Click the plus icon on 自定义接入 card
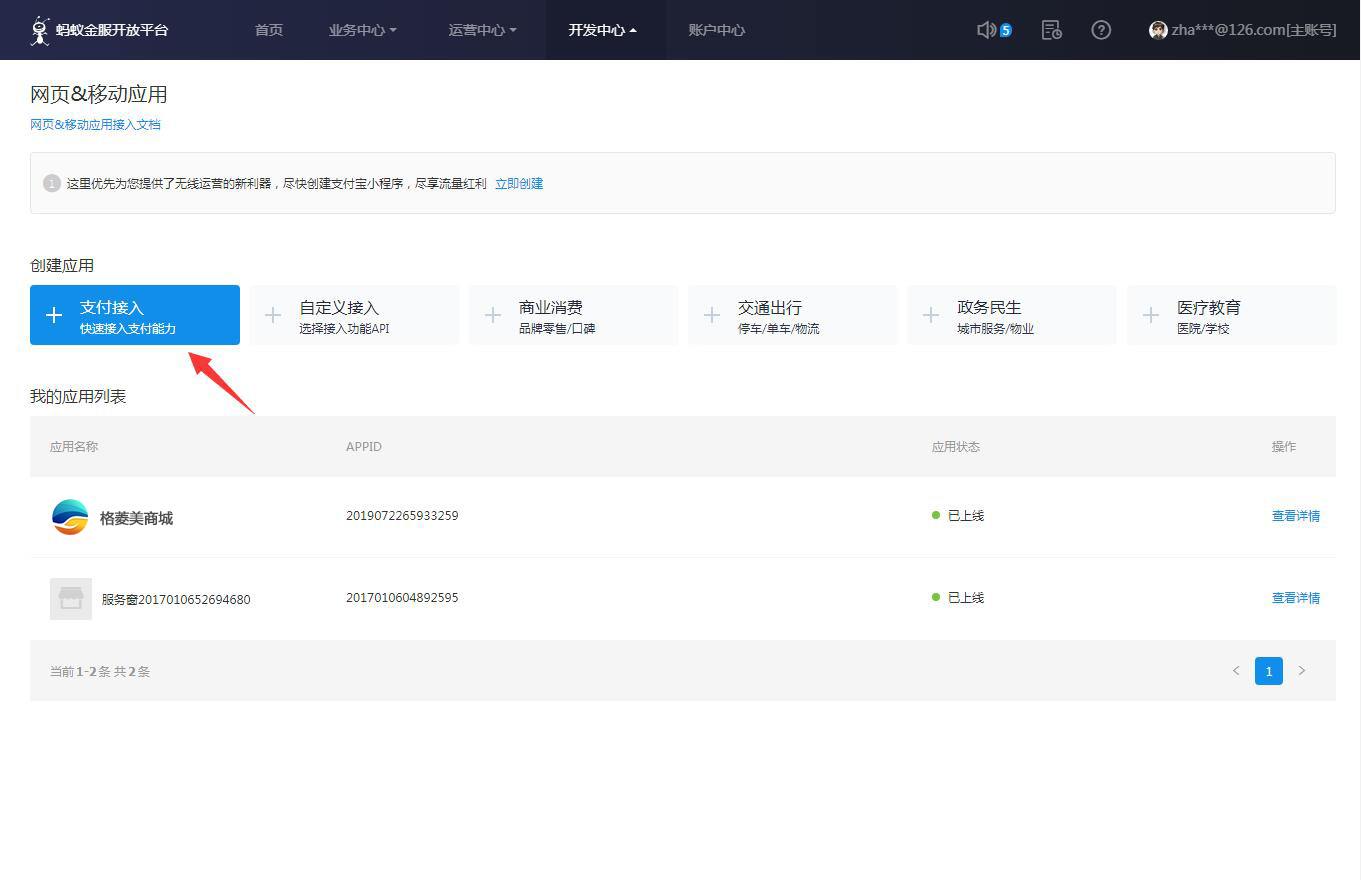1361x880 pixels. pyautogui.click(x=273, y=315)
